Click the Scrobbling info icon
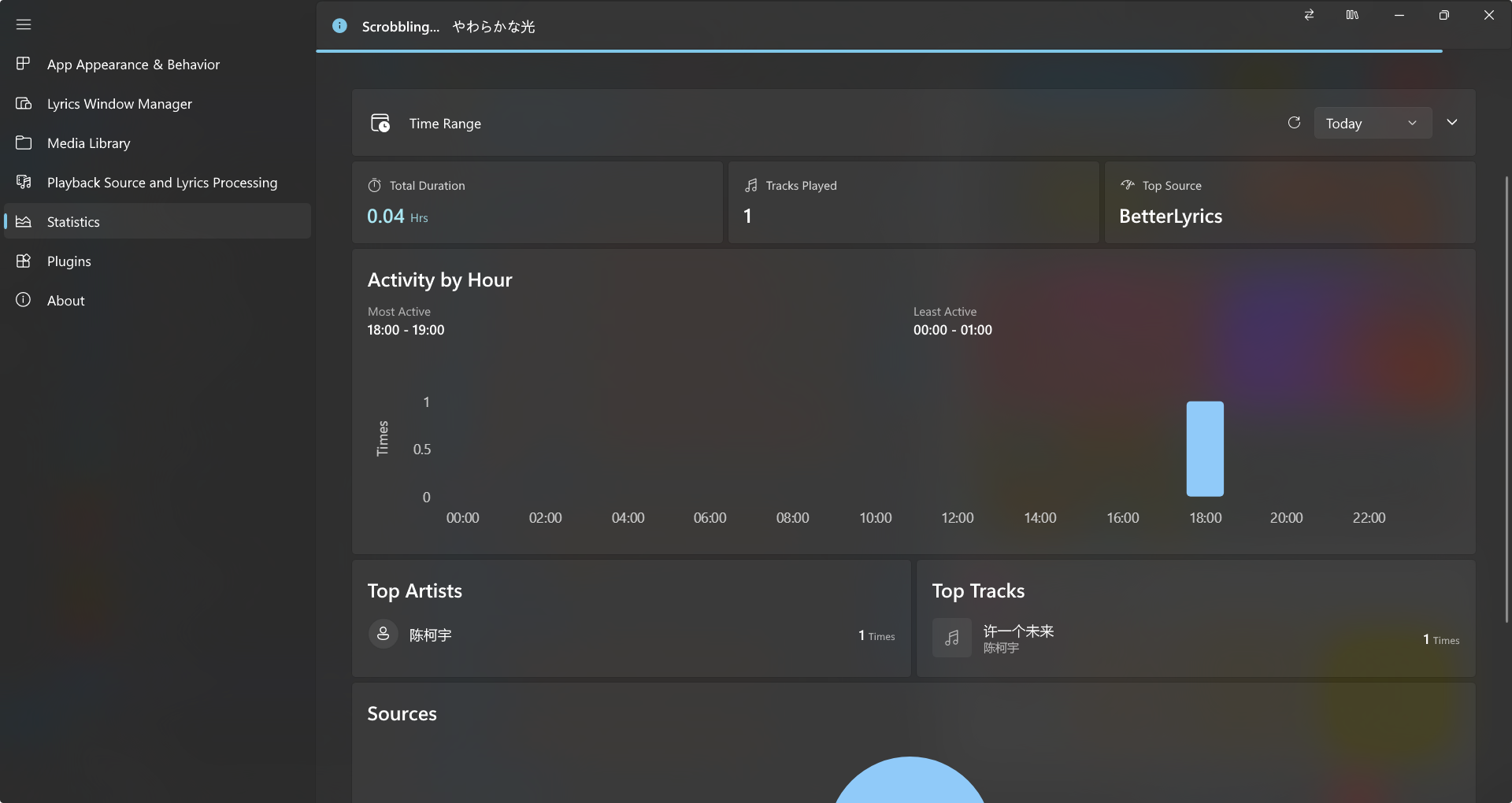Viewport: 1512px width, 803px height. pyautogui.click(x=339, y=26)
